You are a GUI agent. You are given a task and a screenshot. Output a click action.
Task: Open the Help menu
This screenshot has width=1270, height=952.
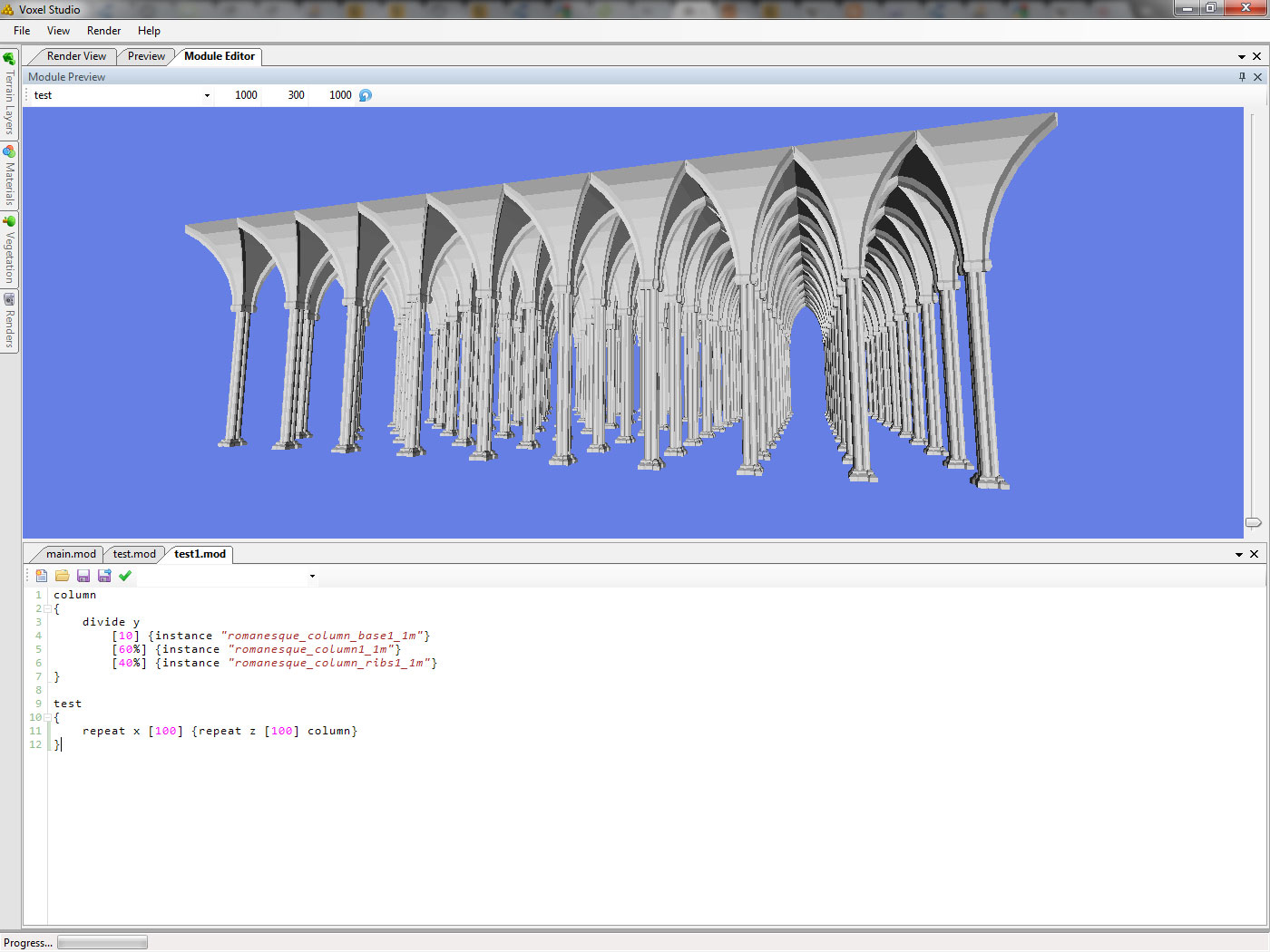(149, 31)
